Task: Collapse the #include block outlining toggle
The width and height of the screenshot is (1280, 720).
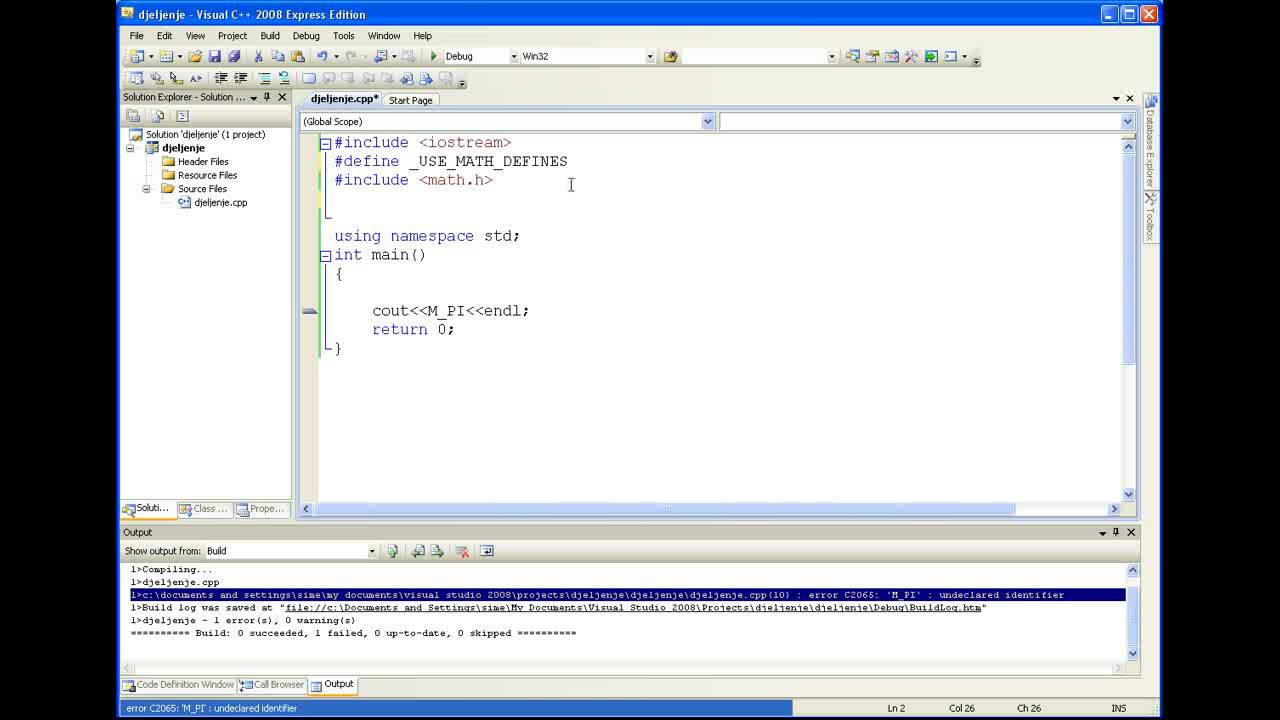Action: click(x=325, y=143)
